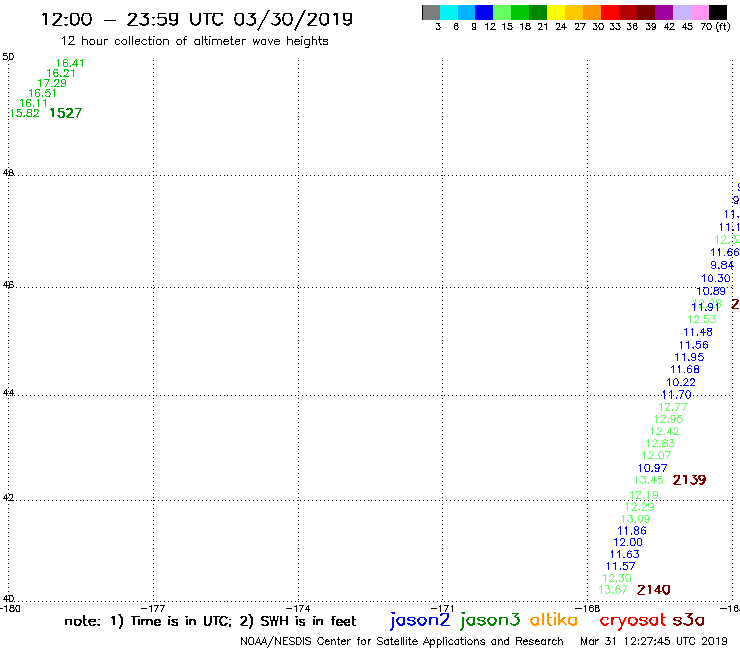Click the altika satellite legend label
740x650 pixels.
pos(553,620)
